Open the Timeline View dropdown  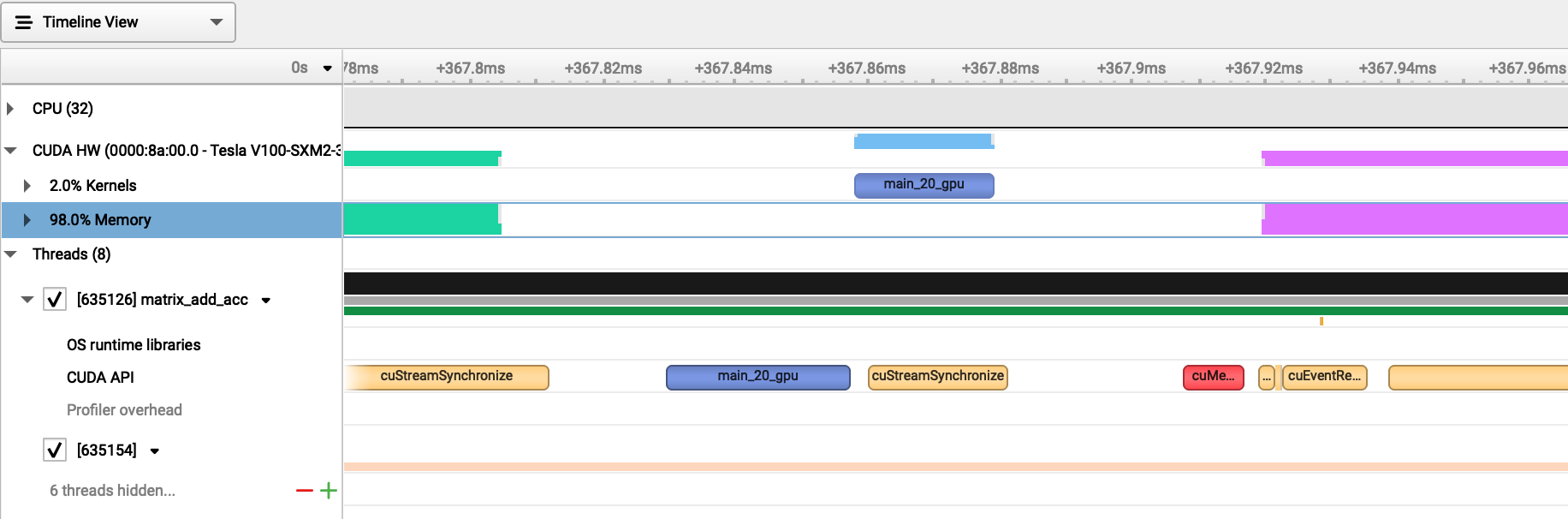coord(216,22)
